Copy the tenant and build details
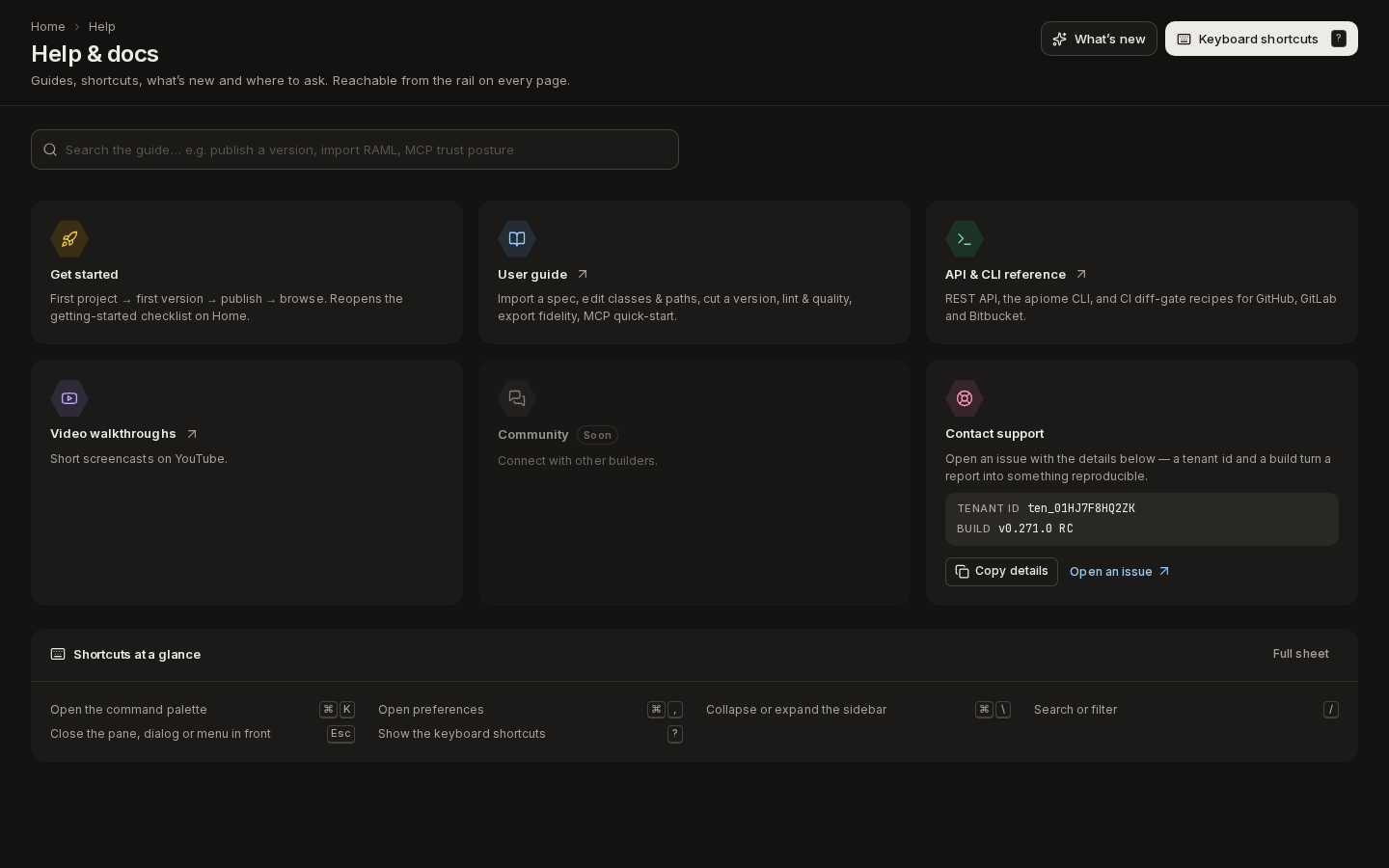Viewport: 1389px width, 868px height. click(1001, 572)
